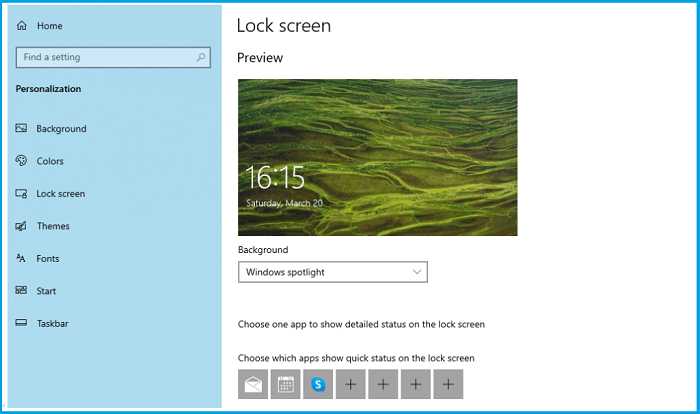Screen dimensions: 700x414
Task: Click the Lock screen page title
Action: tap(284, 25)
